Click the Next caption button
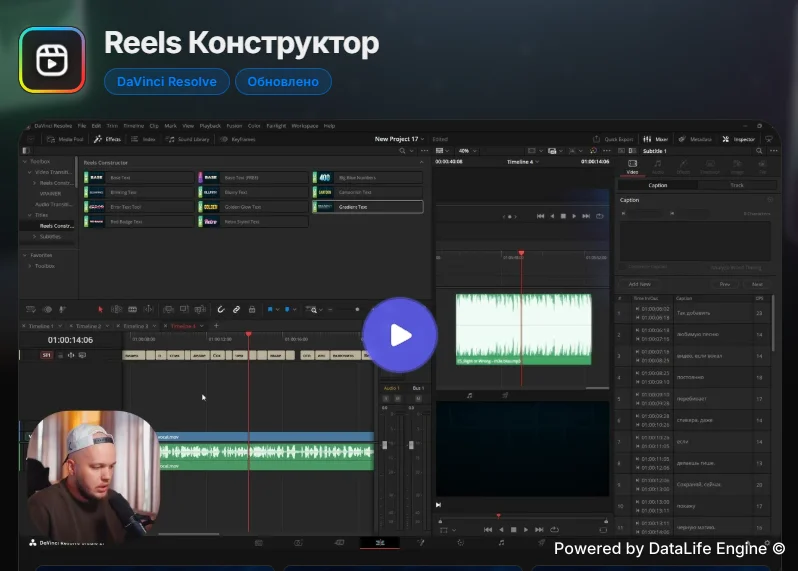 [x=757, y=284]
